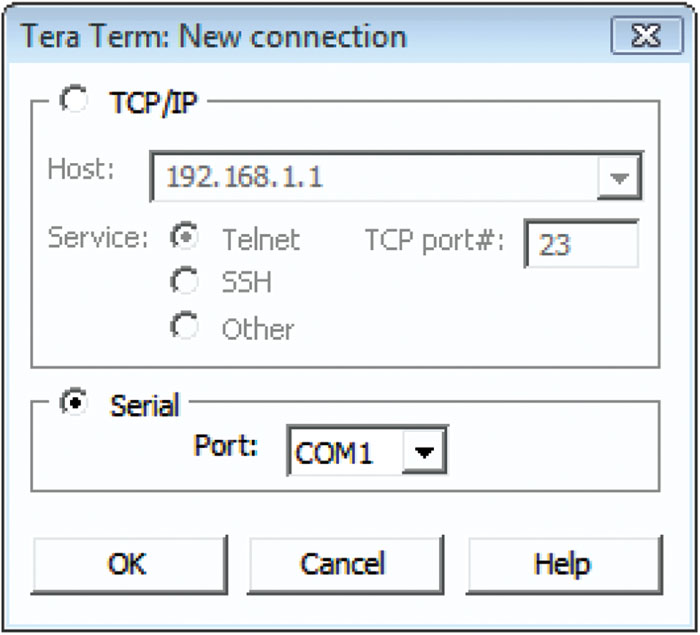Choose the Other service option
The height and width of the screenshot is (635, 700).
(x=184, y=326)
